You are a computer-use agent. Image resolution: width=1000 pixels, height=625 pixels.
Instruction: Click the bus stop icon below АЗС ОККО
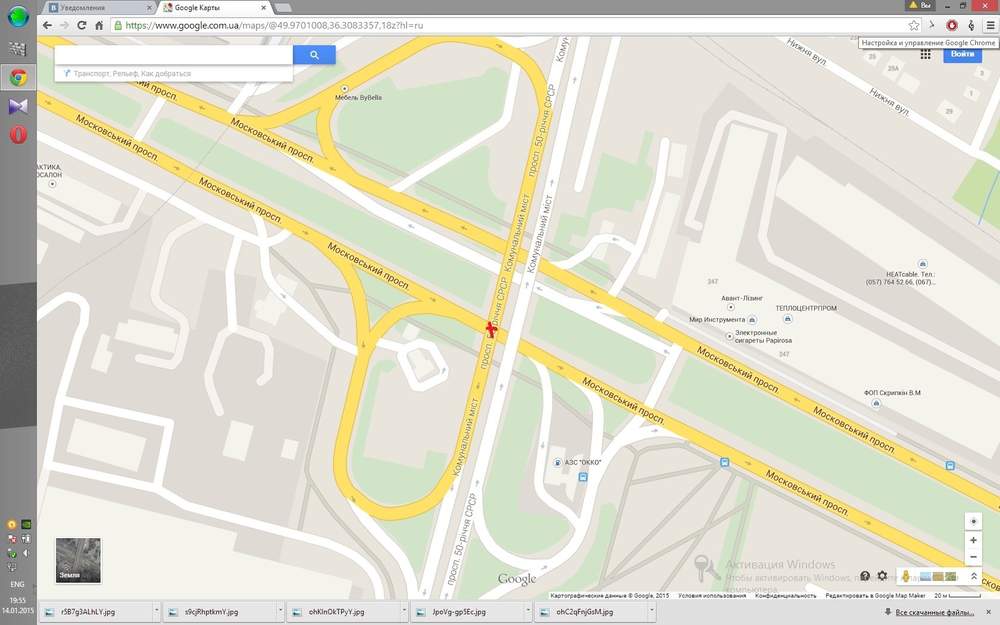pyautogui.click(x=582, y=477)
